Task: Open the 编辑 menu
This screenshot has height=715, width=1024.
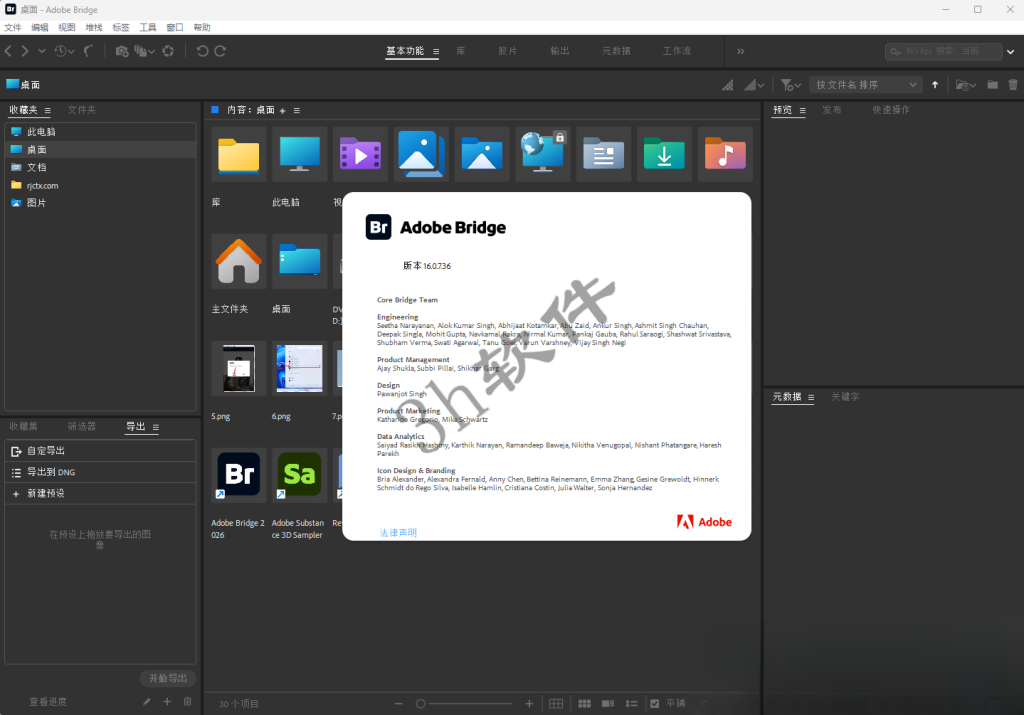Action: pyautogui.click(x=39, y=27)
